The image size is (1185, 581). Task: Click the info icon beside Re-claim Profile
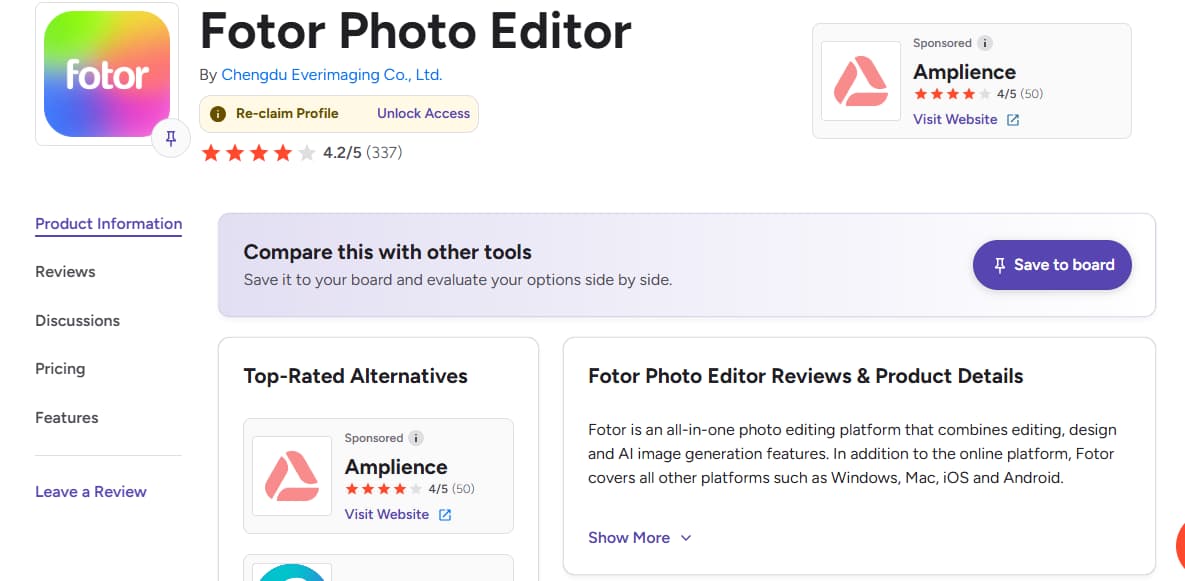click(x=218, y=114)
